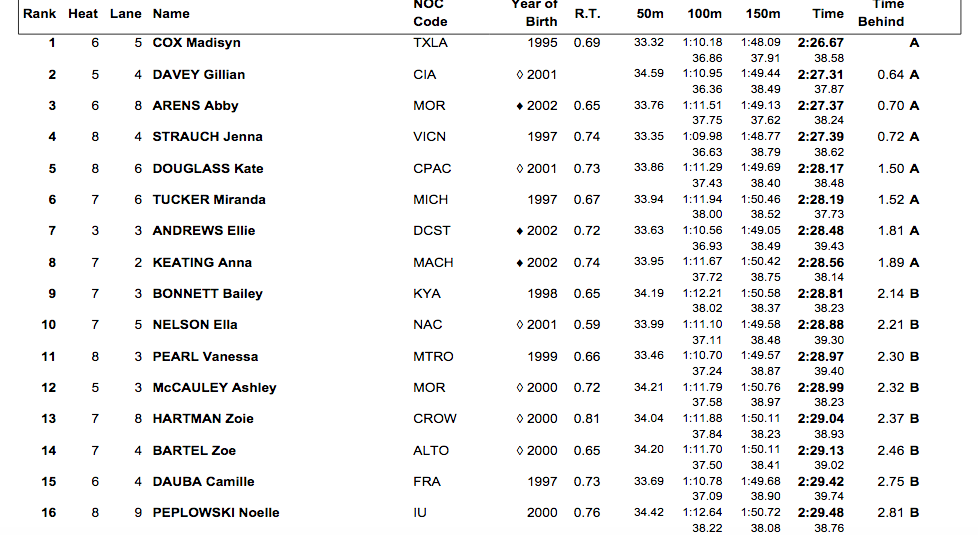Select the name PEPLOWSKI Noelle
The image size is (978, 535).
pos(215,513)
